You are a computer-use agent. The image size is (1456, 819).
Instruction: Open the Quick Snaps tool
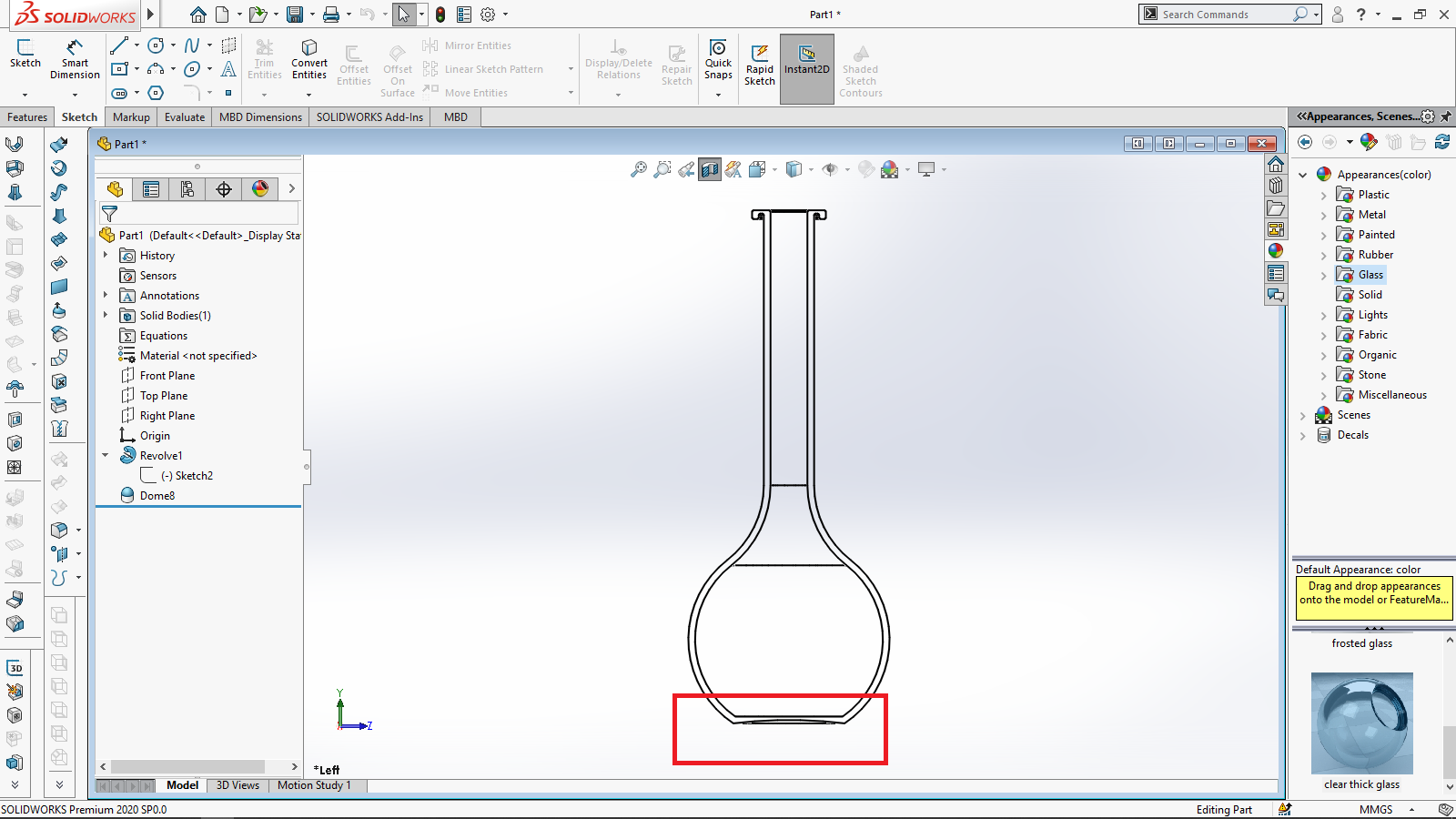(x=718, y=59)
